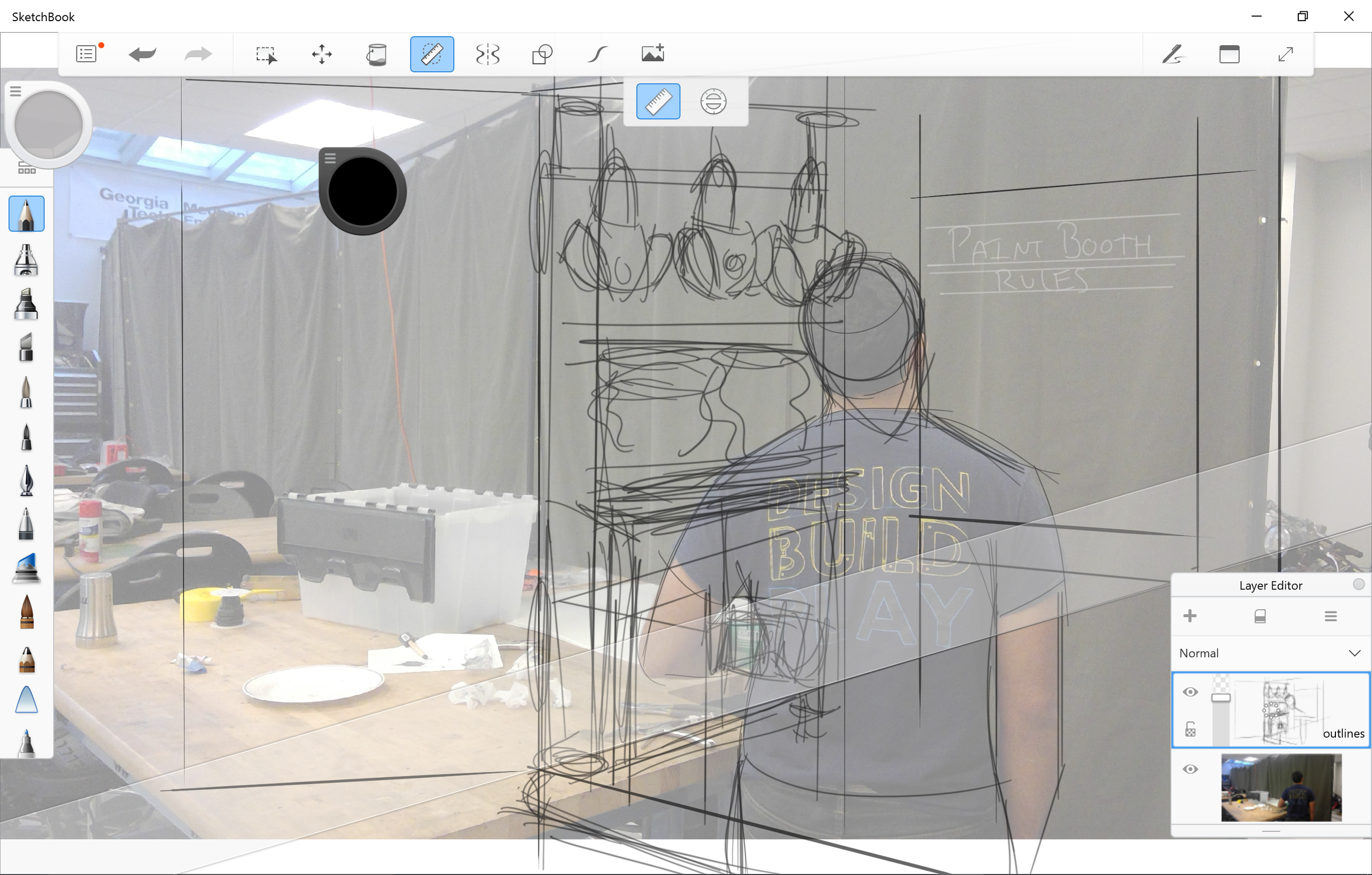This screenshot has width=1372, height=875.
Task: Import an image onto the canvas
Action: [x=652, y=54]
